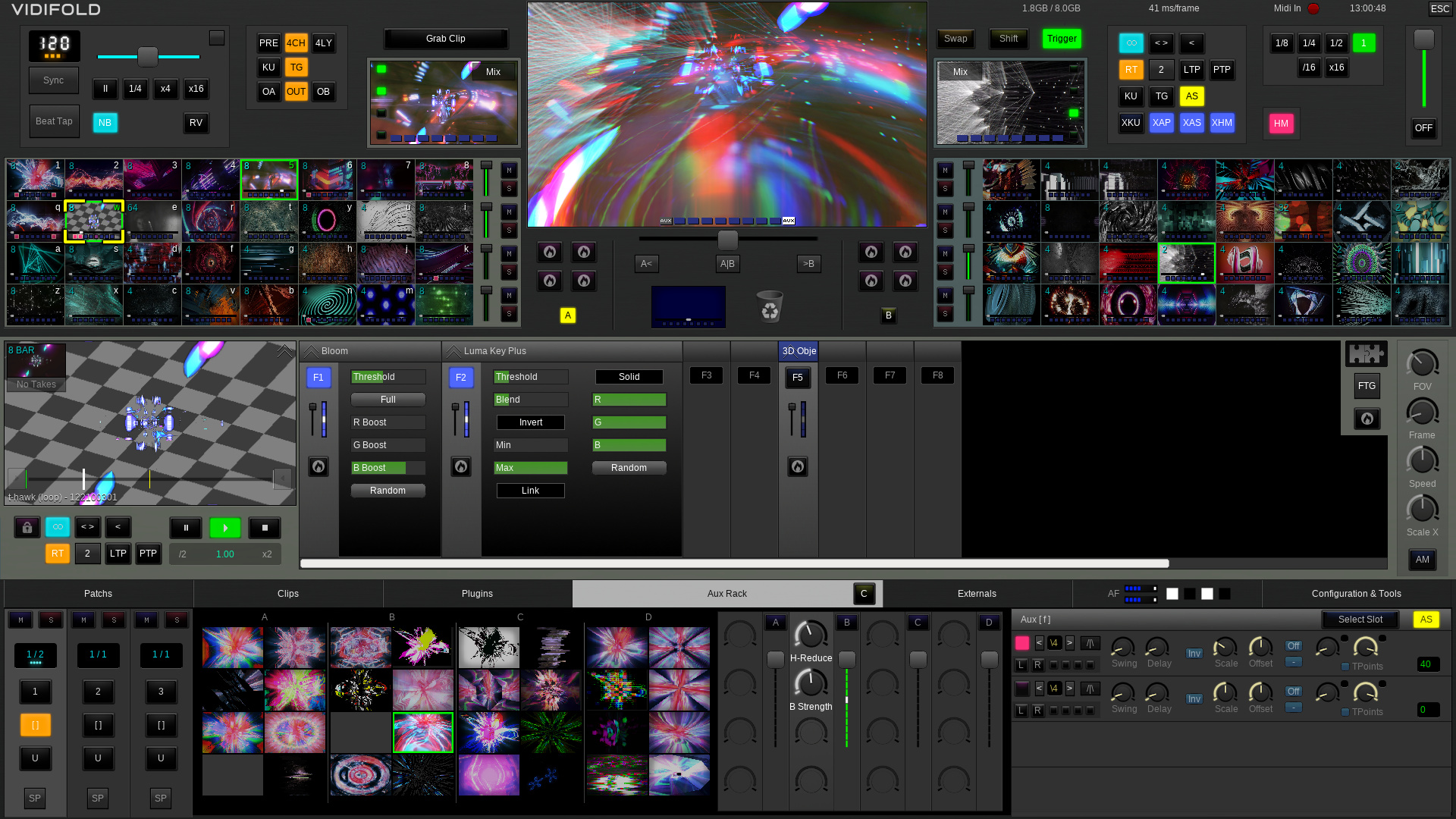Click the flame icon in Bloom F1 strip
This screenshot has height=819, width=1456.
point(318,466)
